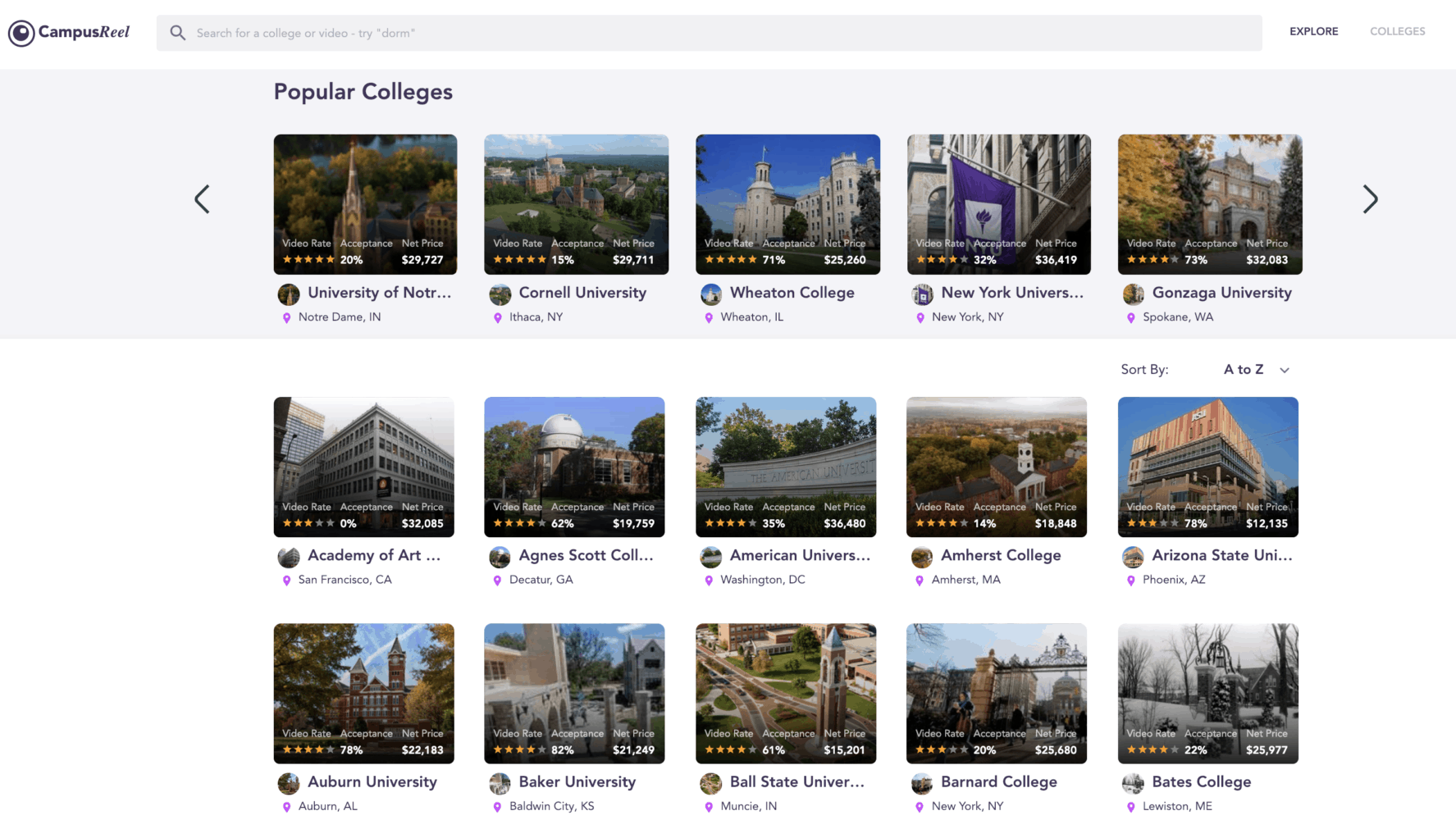The height and width of the screenshot is (820, 1456).
Task: Open Amherst College thumbnail image
Action: 997,467
